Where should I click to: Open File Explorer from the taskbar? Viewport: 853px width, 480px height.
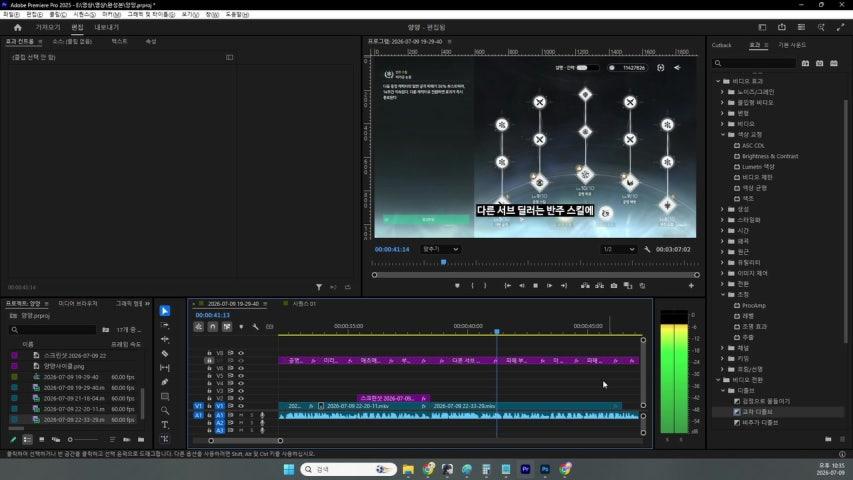coord(408,469)
